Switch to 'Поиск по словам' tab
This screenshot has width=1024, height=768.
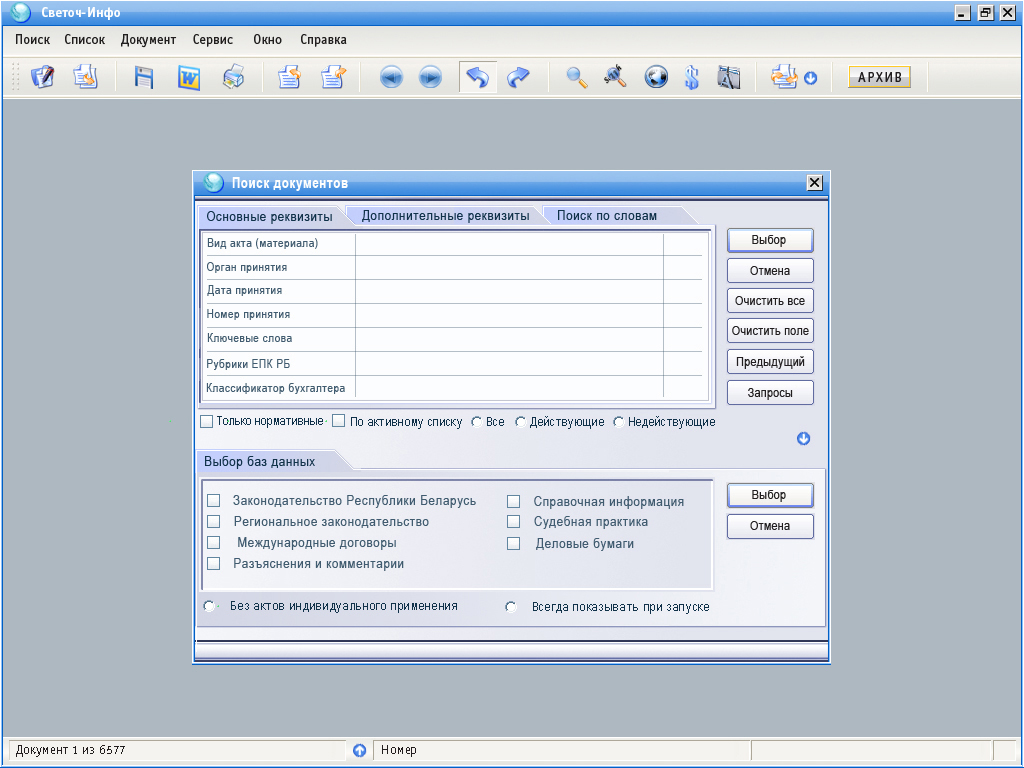[607, 216]
